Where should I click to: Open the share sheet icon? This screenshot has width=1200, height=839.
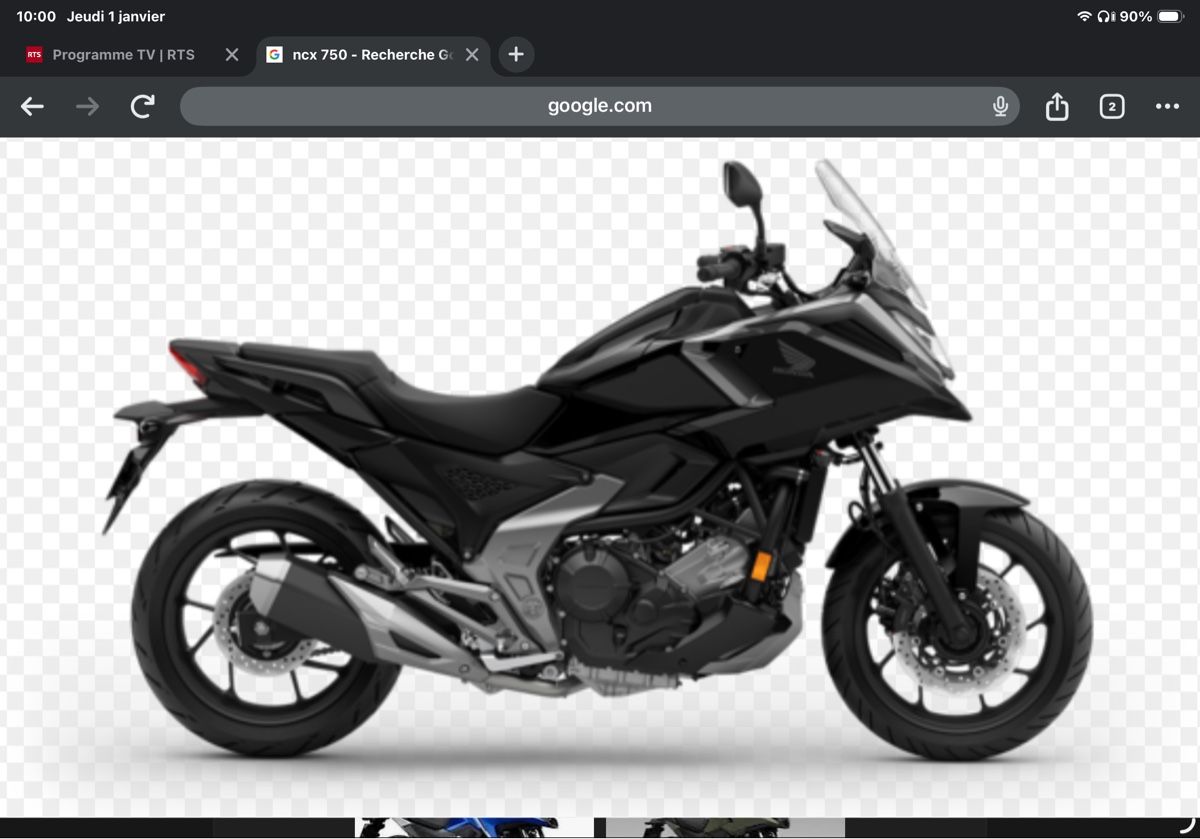(x=1057, y=106)
